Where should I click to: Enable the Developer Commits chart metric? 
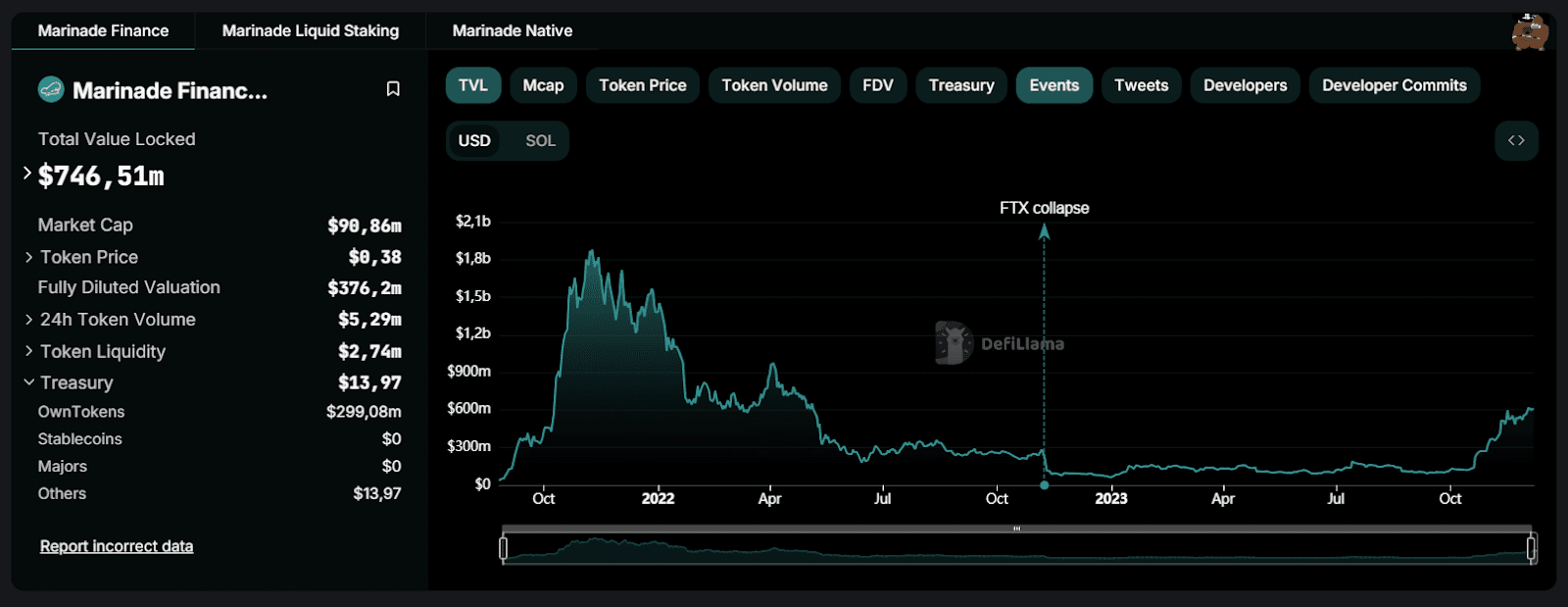(1395, 85)
